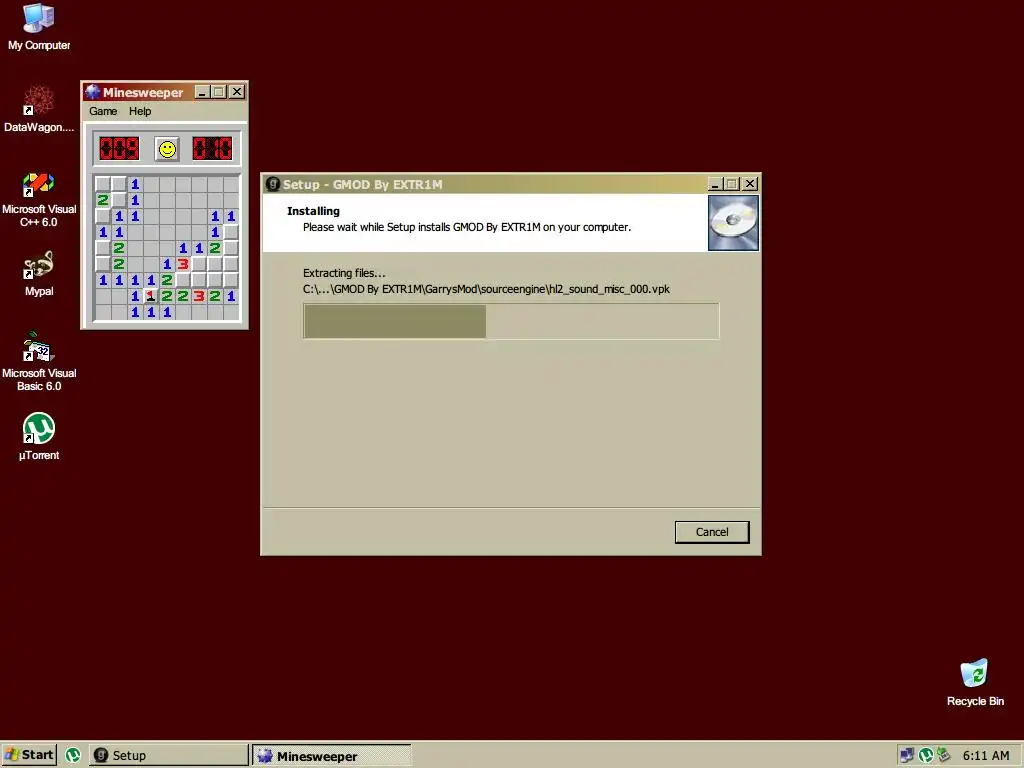Click the Setup window title bar icon

(x=273, y=184)
